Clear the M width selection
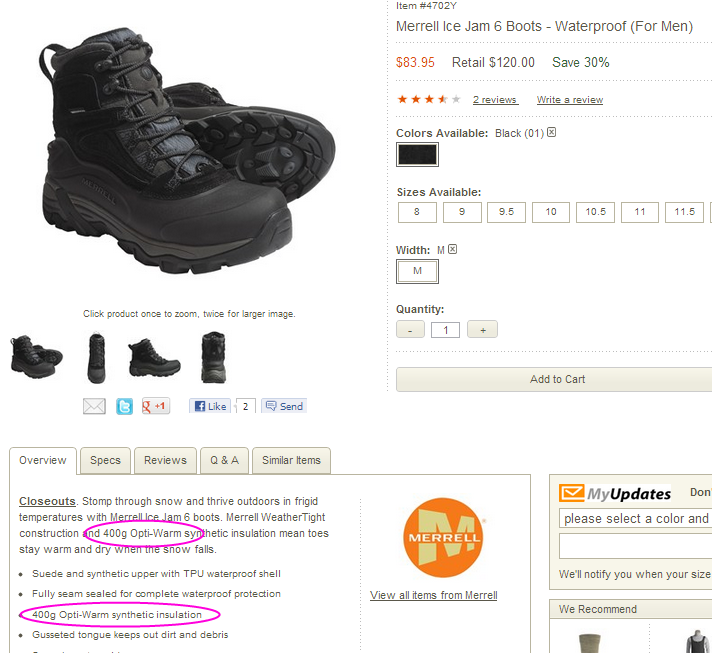Image resolution: width=712 pixels, height=653 pixels. [452, 249]
